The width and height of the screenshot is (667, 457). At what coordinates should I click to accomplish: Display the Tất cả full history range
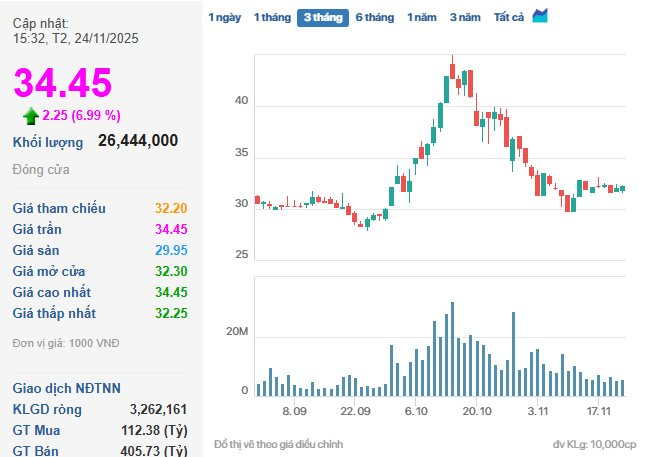[x=509, y=17]
